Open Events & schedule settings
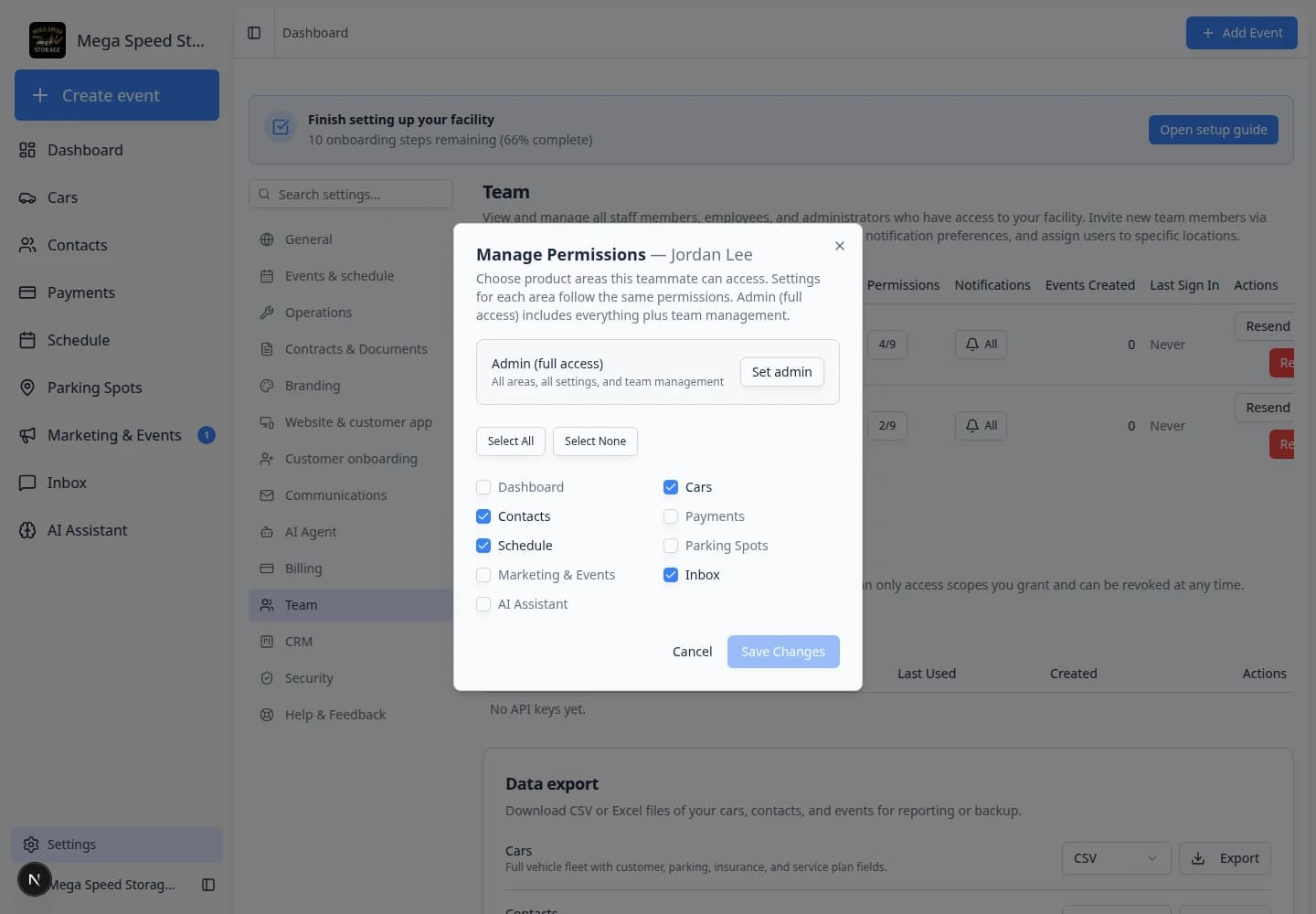The width and height of the screenshot is (1316, 914). click(x=351, y=276)
